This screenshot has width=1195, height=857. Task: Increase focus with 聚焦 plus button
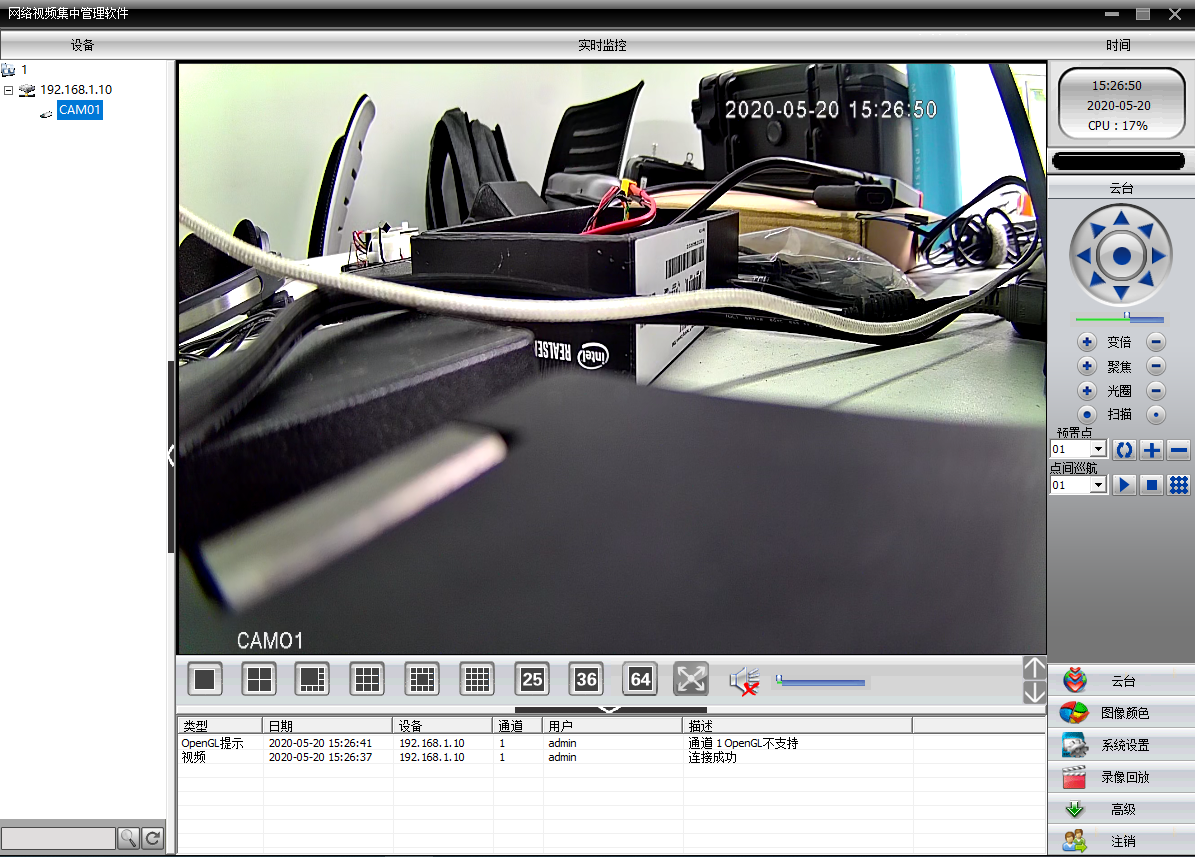pos(1087,366)
